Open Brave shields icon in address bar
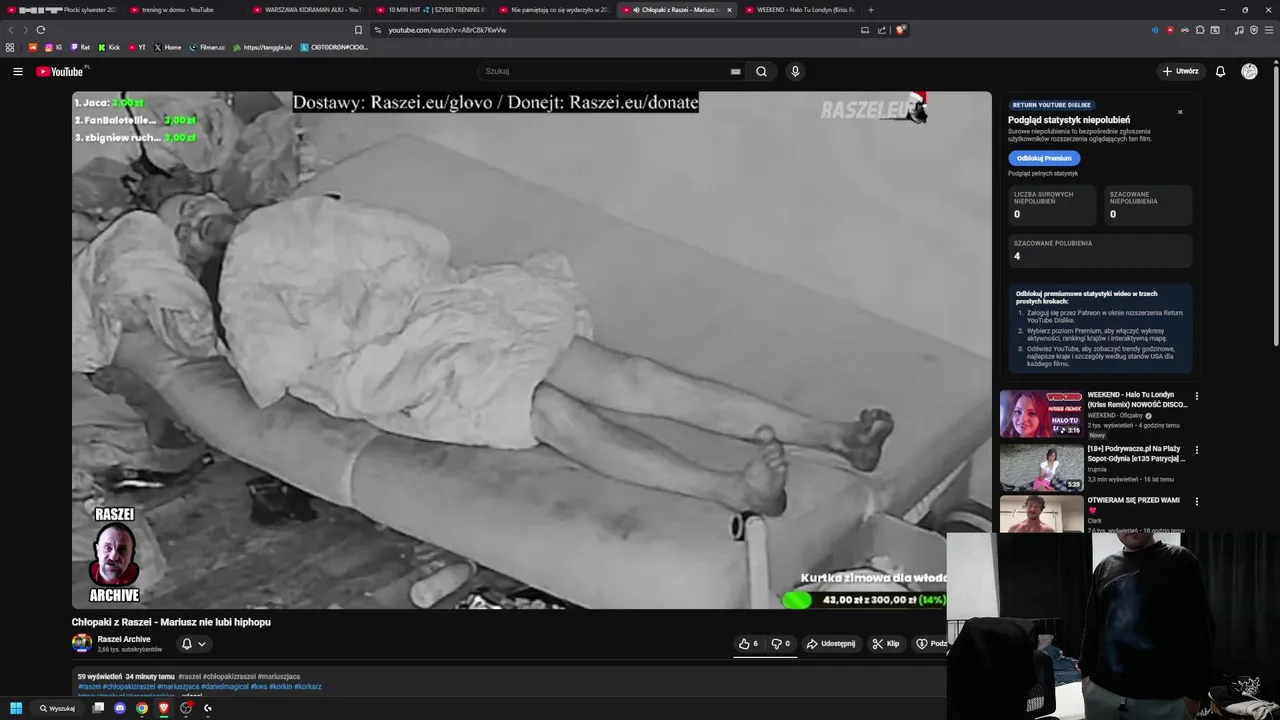 click(x=900, y=30)
